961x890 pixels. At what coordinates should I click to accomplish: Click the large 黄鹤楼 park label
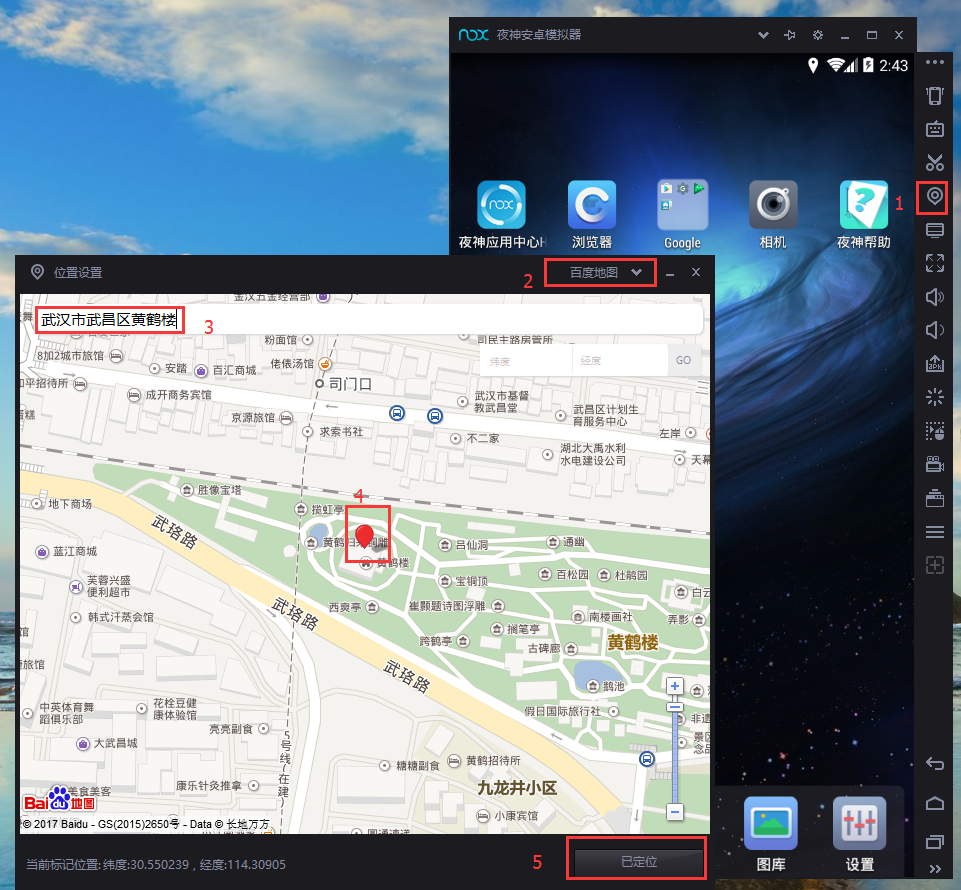tap(632, 642)
